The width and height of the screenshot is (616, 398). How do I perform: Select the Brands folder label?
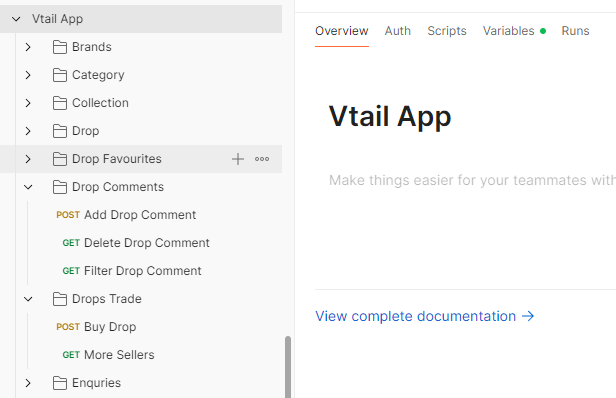pos(92,47)
